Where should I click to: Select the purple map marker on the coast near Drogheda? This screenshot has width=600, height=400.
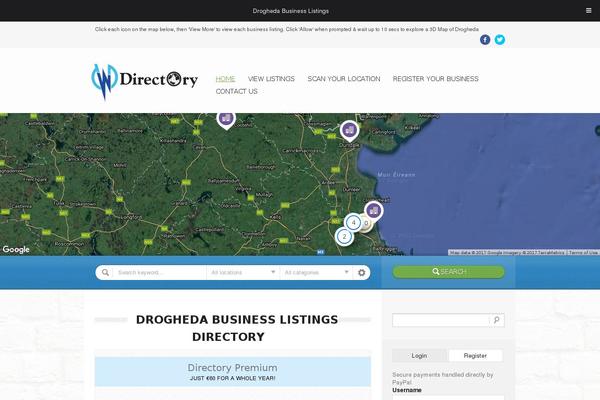point(373,211)
